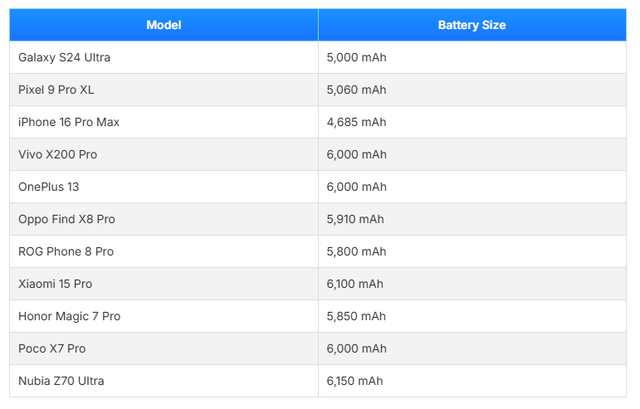Image resolution: width=640 pixels, height=409 pixels.
Task: Click the Model column header
Action: click(x=164, y=25)
